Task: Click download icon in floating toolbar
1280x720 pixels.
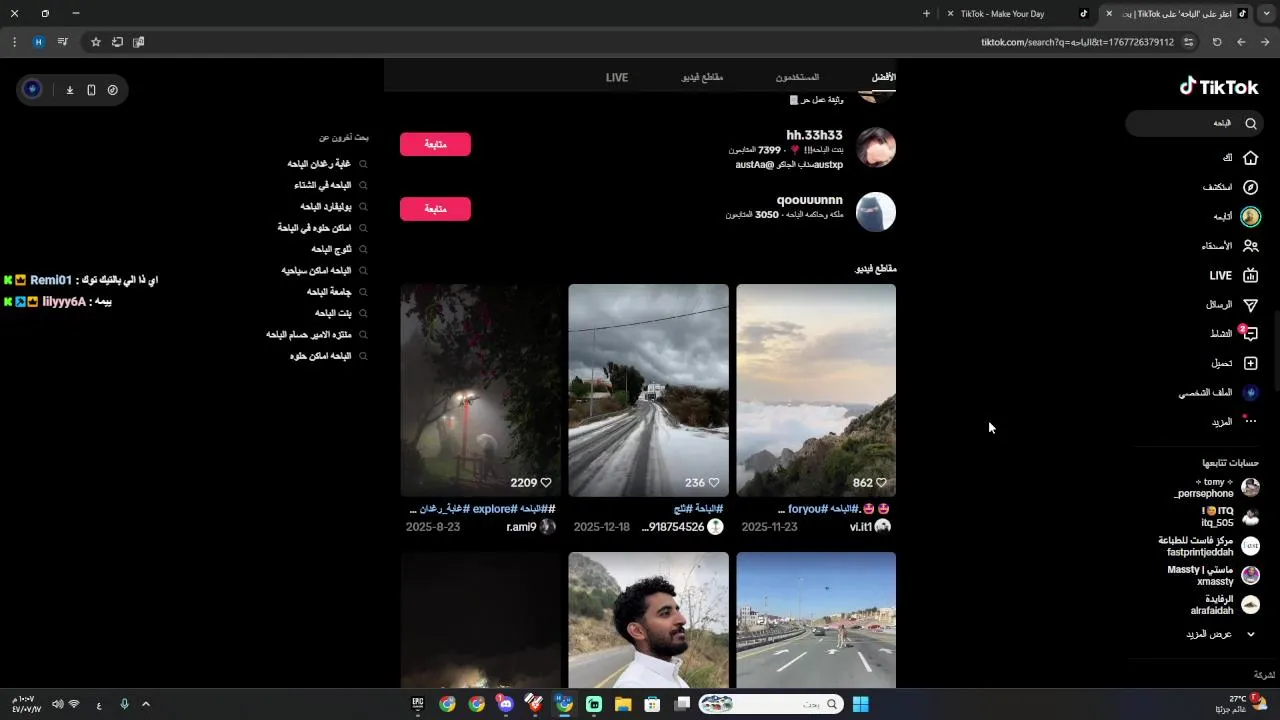Action: point(70,90)
